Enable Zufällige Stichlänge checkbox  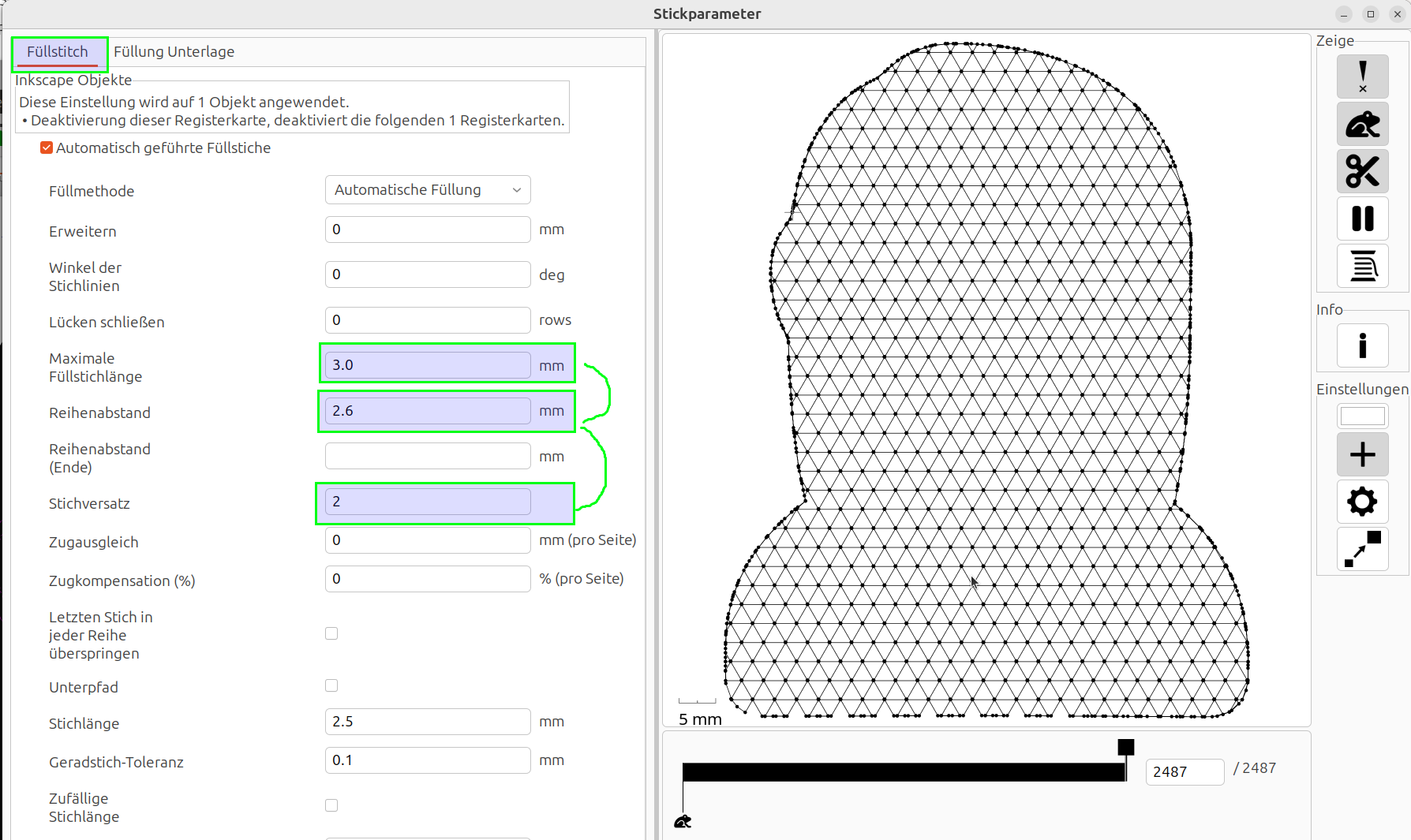[x=331, y=805]
